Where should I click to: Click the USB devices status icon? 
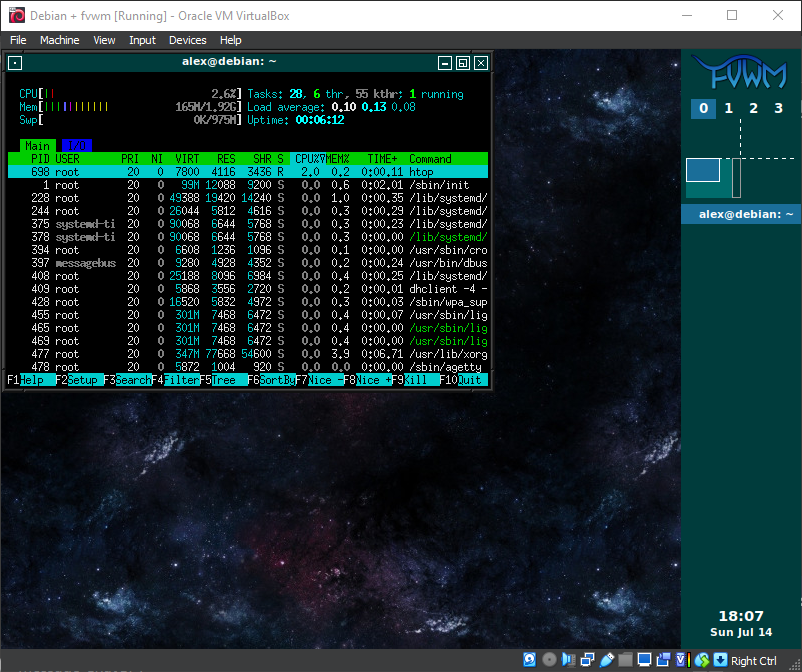pos(606,660)
